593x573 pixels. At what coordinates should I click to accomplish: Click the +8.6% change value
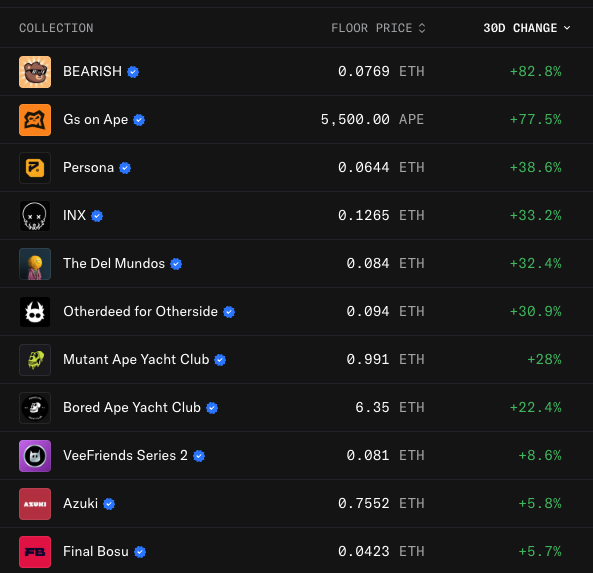pos(540,456)
